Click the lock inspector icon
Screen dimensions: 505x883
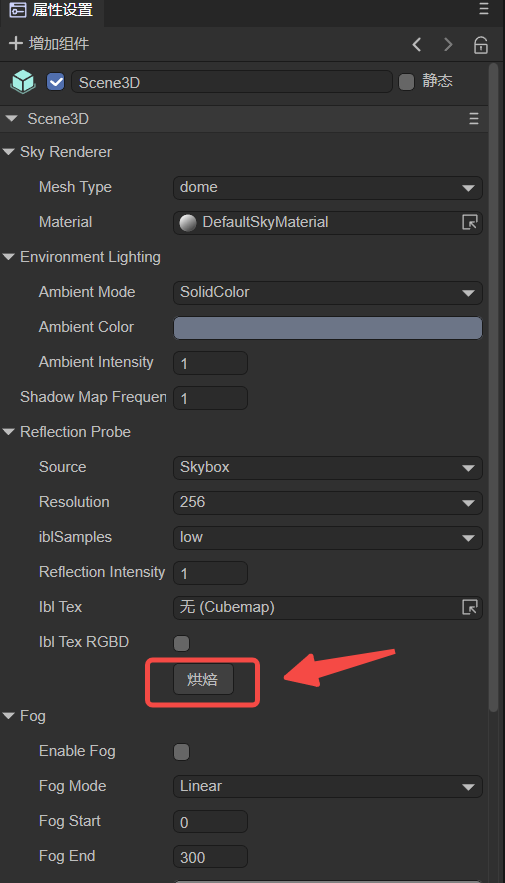pos(481,44)
